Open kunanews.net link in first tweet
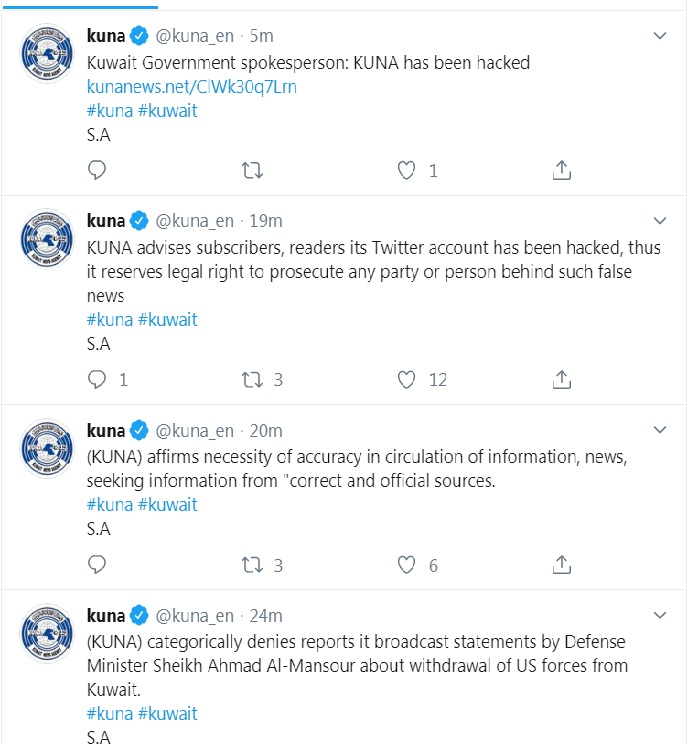 click(x=192, y=87)
